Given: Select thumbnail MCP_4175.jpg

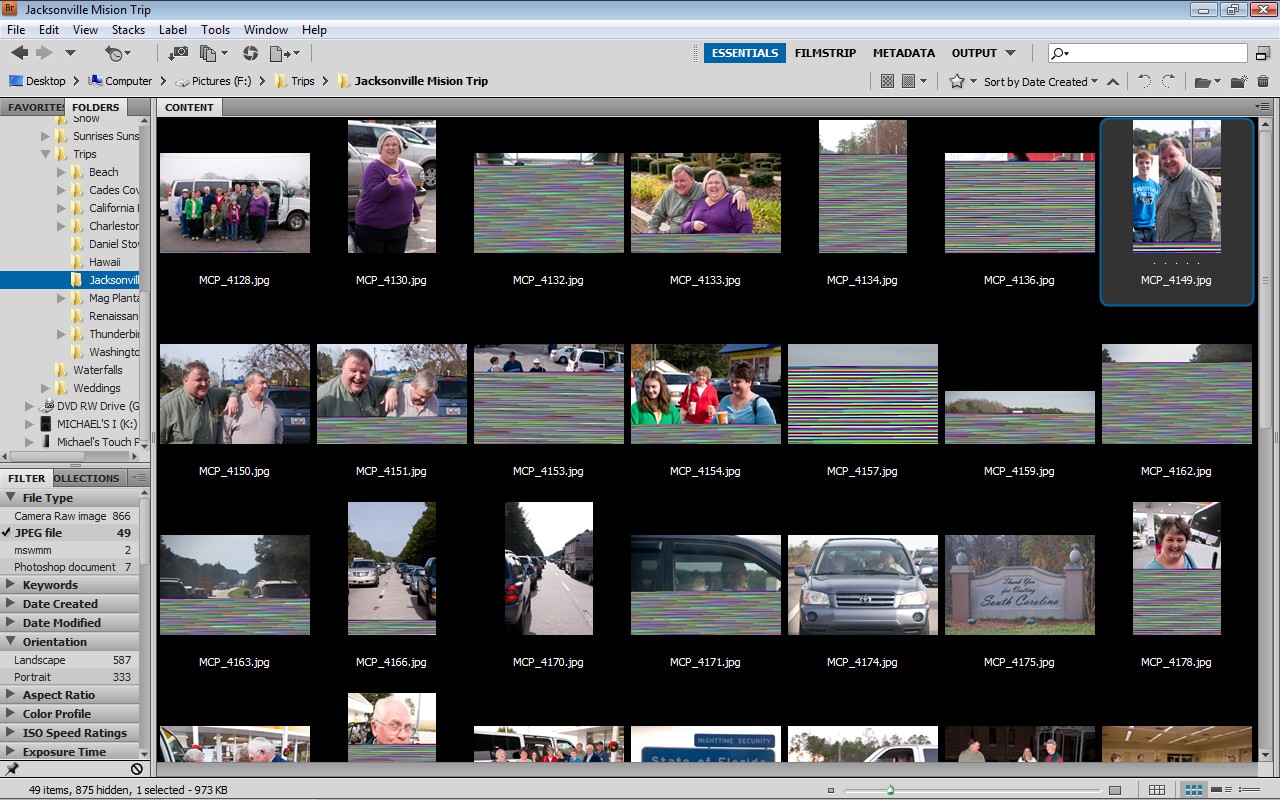Looking at the screenshot, I should [x=1020, y=585].
